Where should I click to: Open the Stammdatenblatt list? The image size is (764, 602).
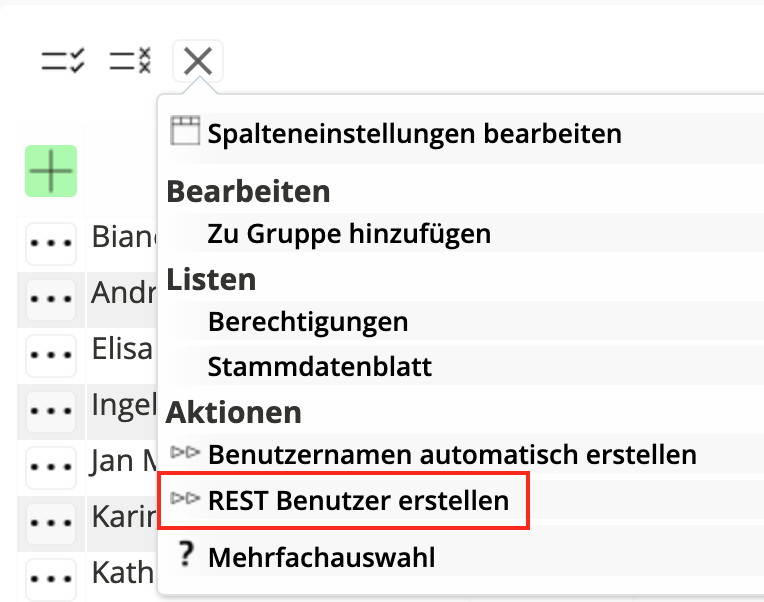coord(320,366)
